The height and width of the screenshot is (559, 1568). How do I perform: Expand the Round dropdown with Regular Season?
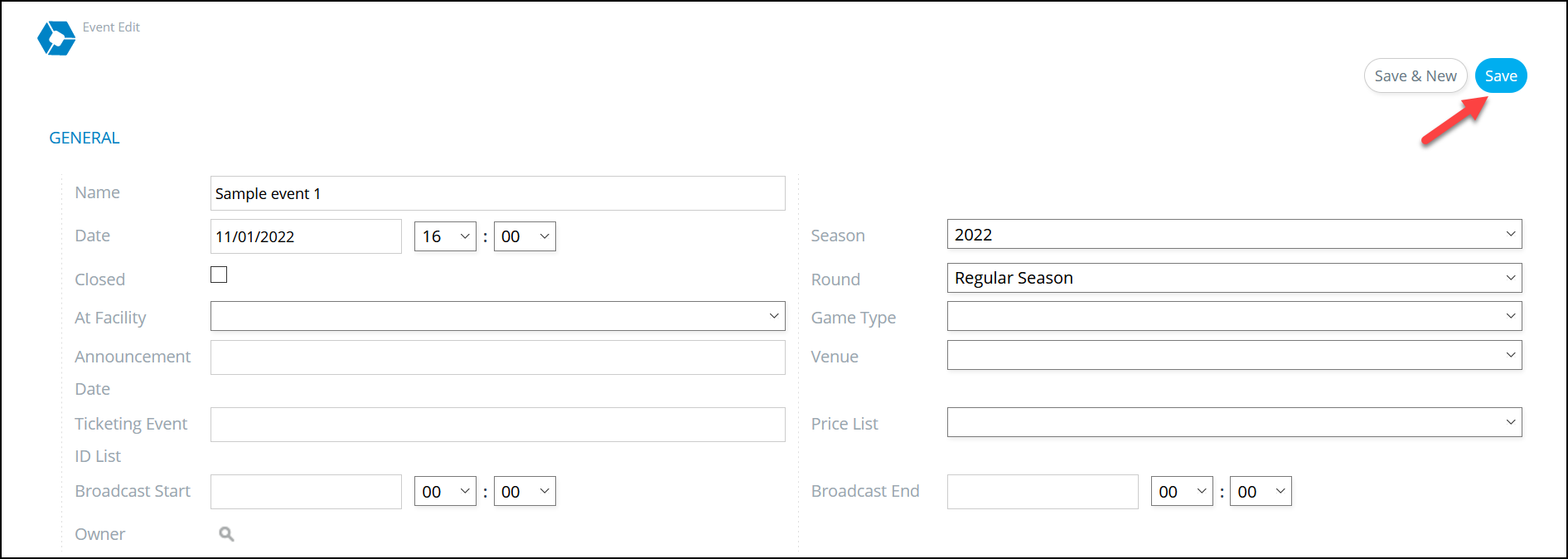coord(1234,278)
